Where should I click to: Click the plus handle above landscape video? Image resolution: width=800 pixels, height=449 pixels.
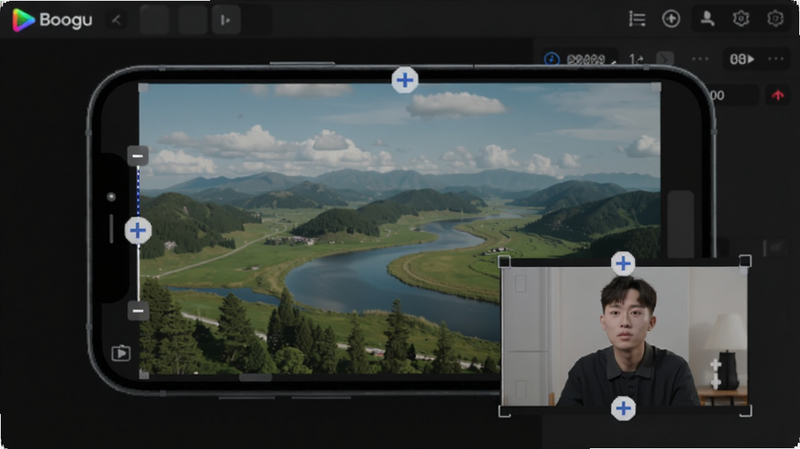click(405, 80)
